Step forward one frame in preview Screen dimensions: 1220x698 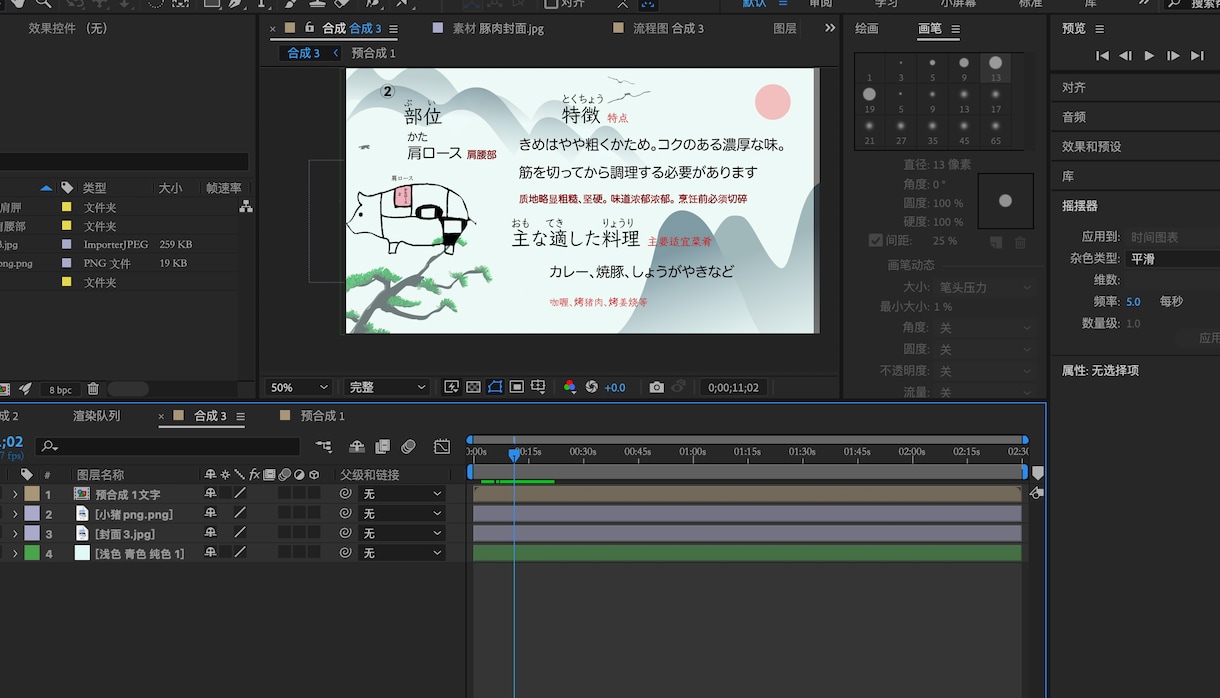coord(1173,56)
